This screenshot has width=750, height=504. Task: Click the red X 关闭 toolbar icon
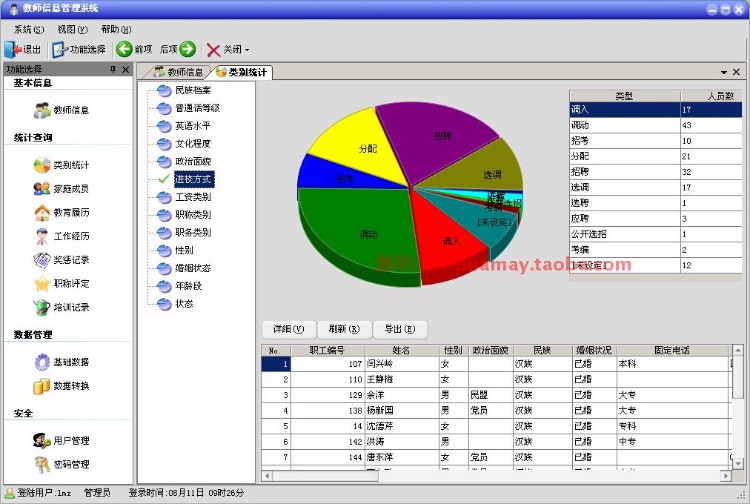coord(213,50)
